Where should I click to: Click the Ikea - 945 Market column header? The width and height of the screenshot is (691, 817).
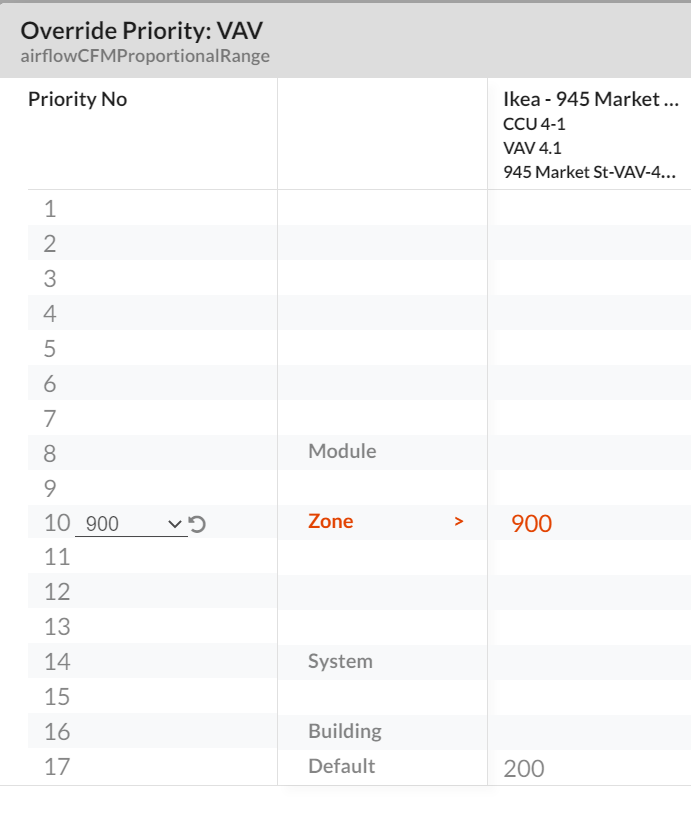pyautogui.click(x=591, y=99)
